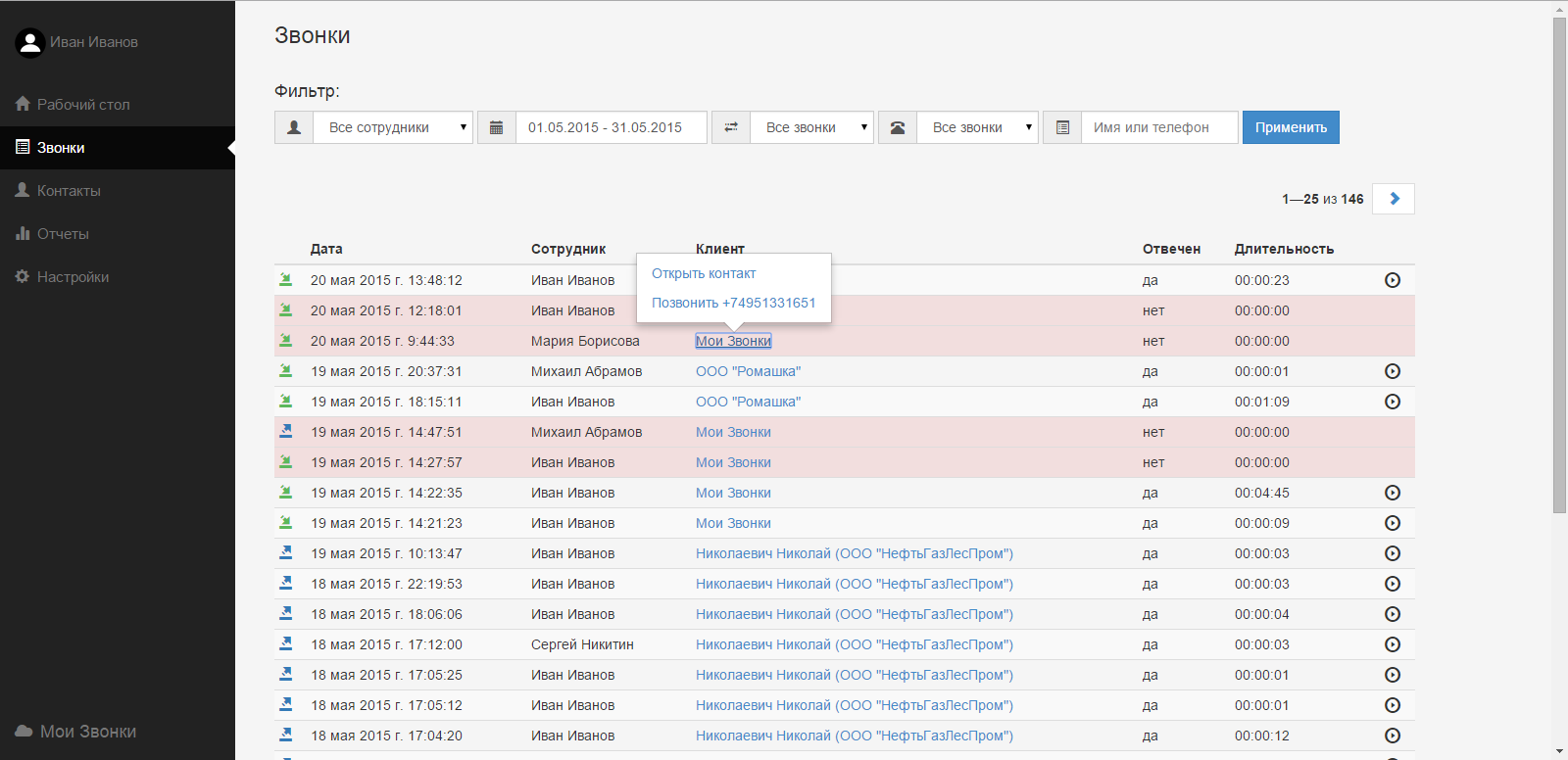Screen dimensions: 1568x760
Task: Click the user avatar icon for Иван Иванов
Action: (30, 42)
